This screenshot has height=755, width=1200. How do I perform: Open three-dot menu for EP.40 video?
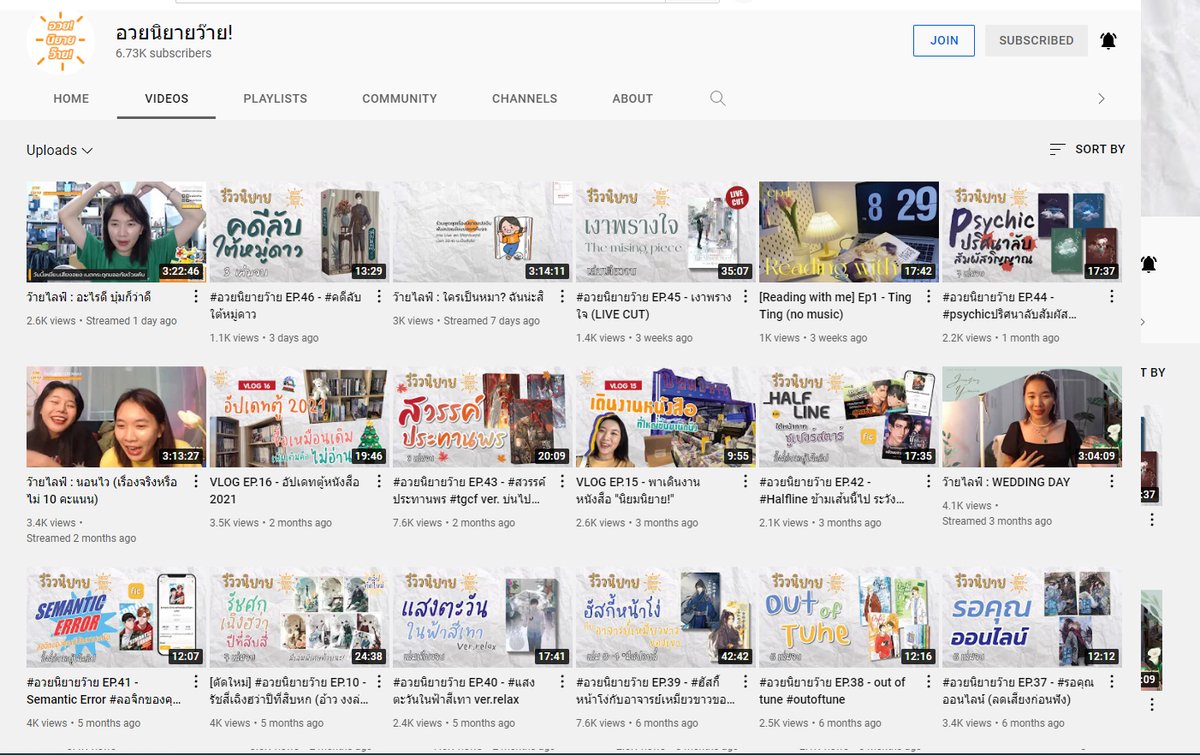coord(563,682)
